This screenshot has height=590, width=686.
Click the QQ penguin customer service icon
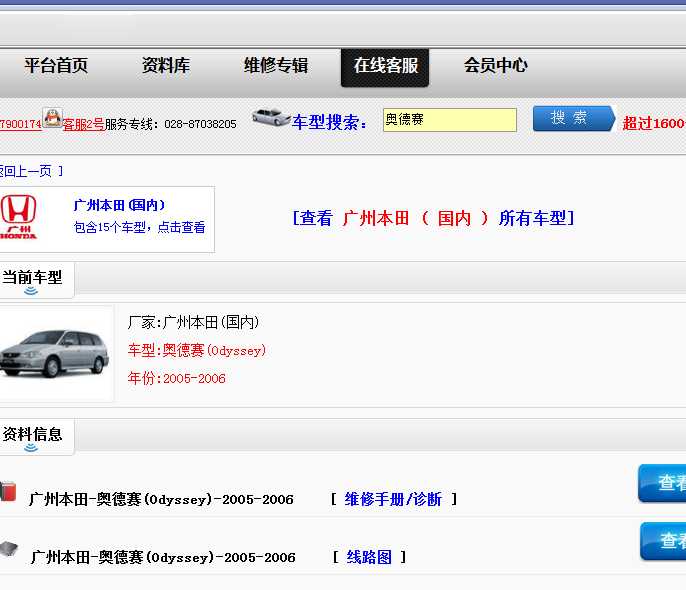tap(52, 118)
